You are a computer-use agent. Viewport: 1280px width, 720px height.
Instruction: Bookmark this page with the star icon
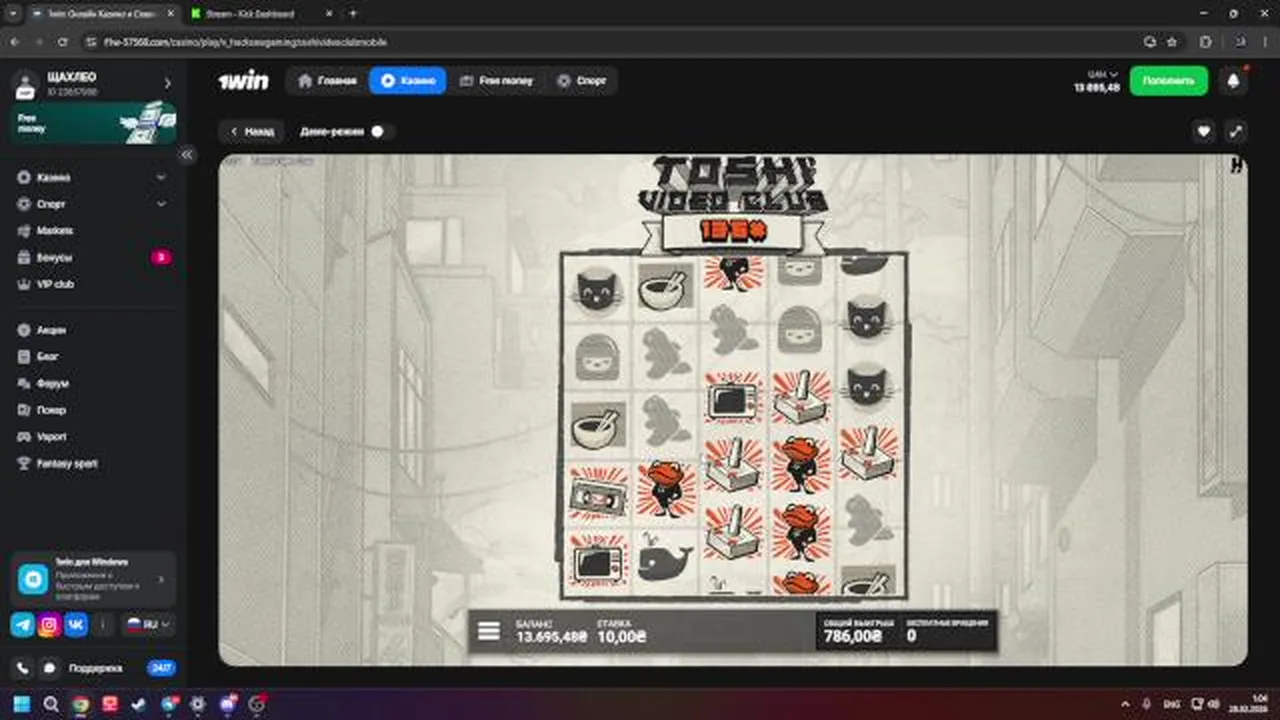click(x=1171, y=42)
